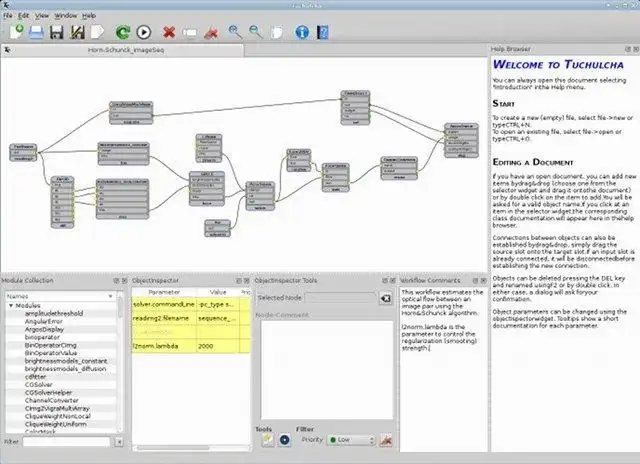Click the solver.commandline parameter row
Screen dimensions: 640x464
[191, 304]
